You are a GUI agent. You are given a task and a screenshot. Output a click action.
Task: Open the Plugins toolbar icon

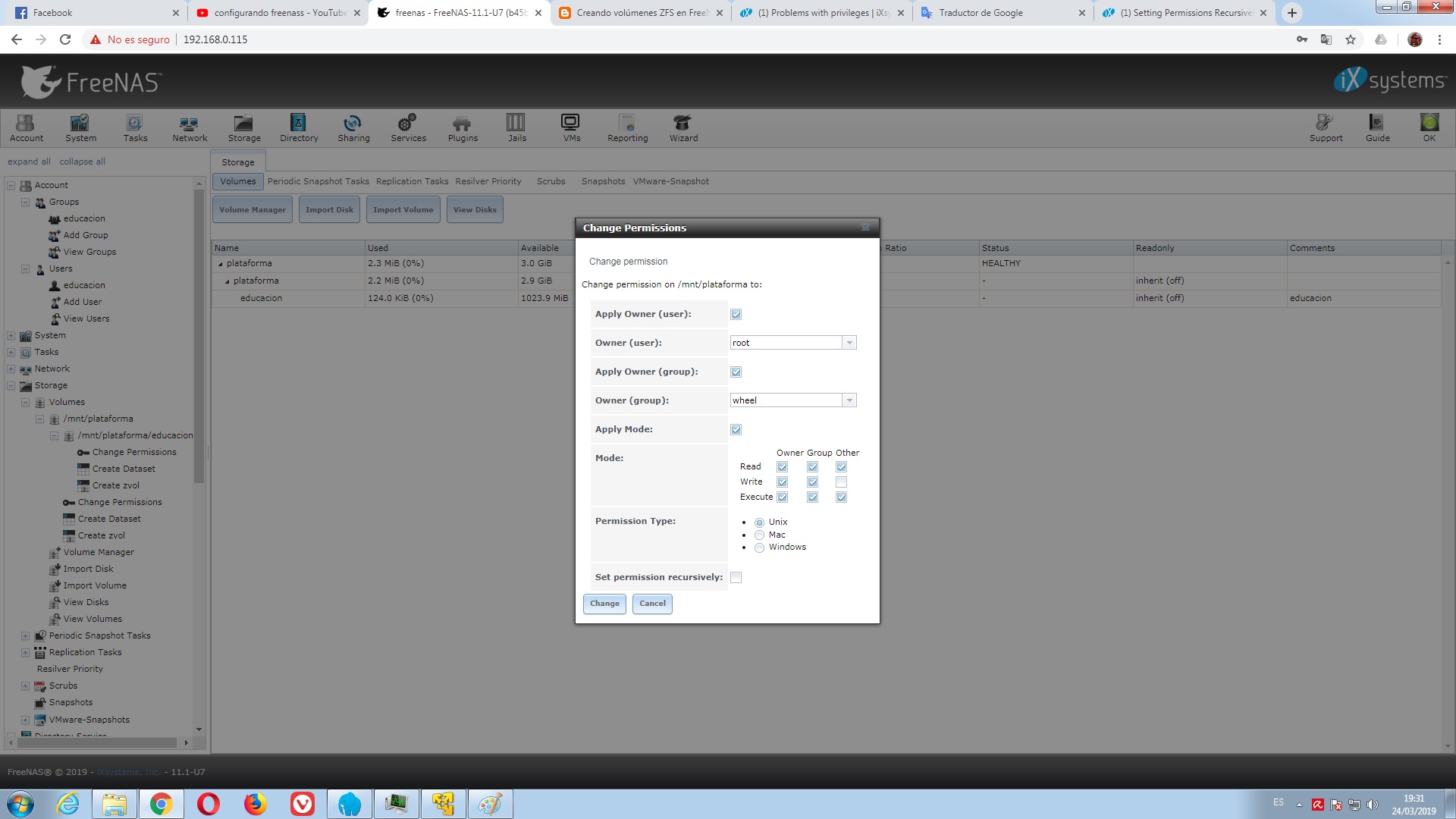pyautogui.click(x=463, y=127)
